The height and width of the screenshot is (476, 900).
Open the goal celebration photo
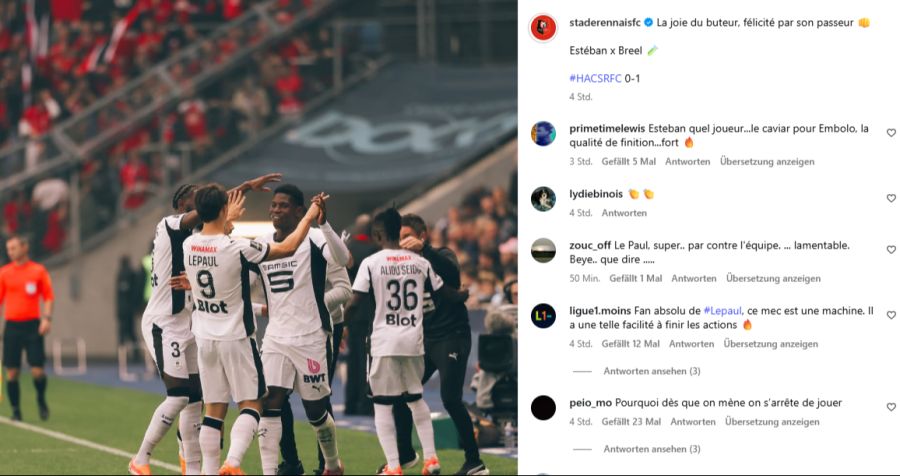258,238
